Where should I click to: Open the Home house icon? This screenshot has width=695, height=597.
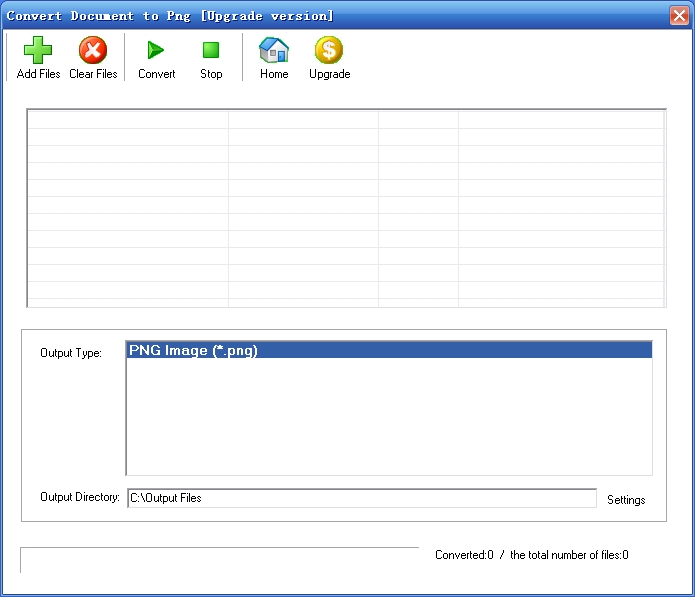pyautogui.click(x=274, y=50)
